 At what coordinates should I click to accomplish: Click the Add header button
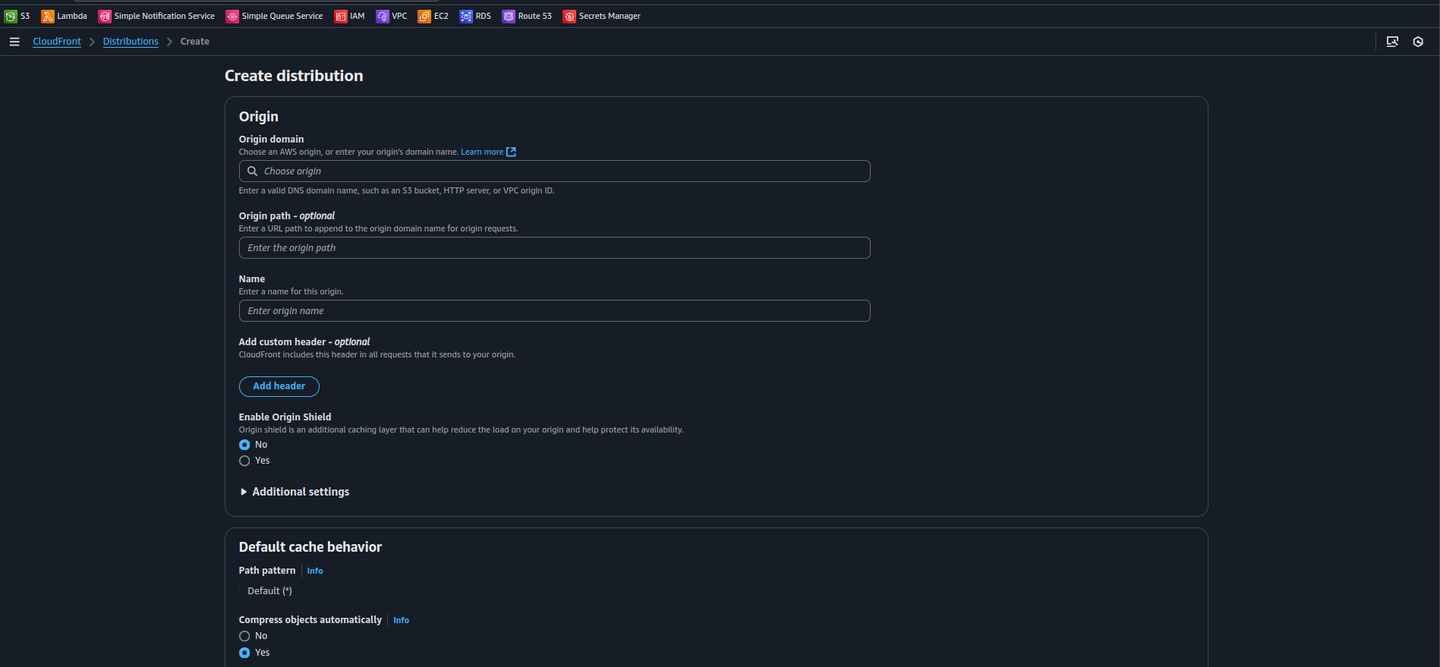pos(278,386)
